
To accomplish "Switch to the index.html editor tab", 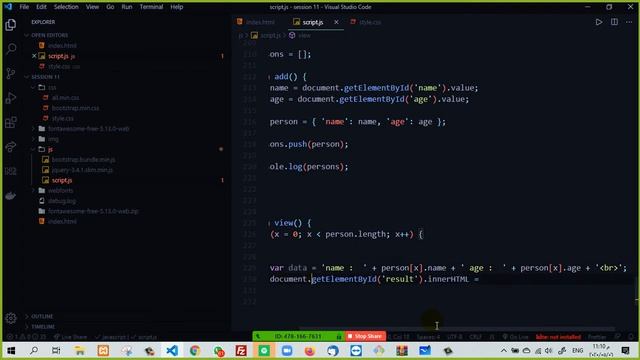I will pos(260,22).
